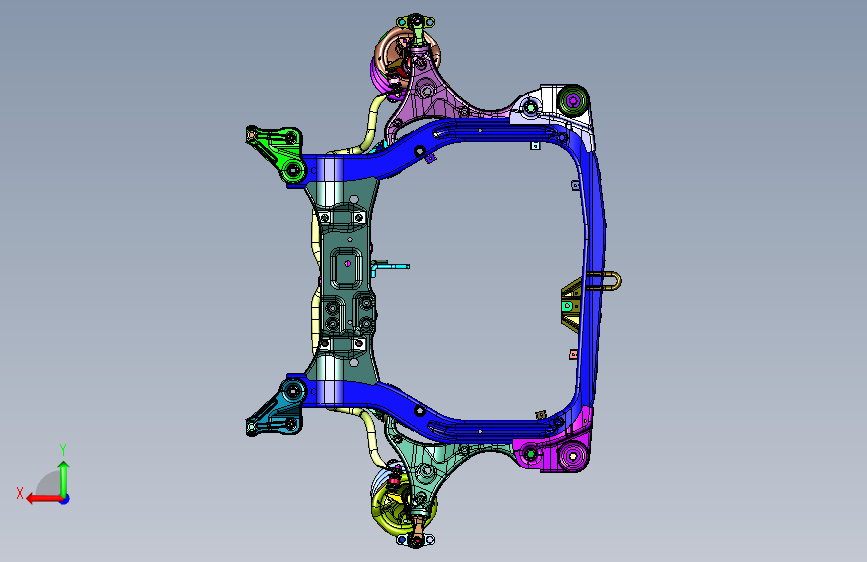Select the gray XY plane arc on the triad
Viewport: 867px width, 562px height.
pyautogui.click(x=49, y=483)
